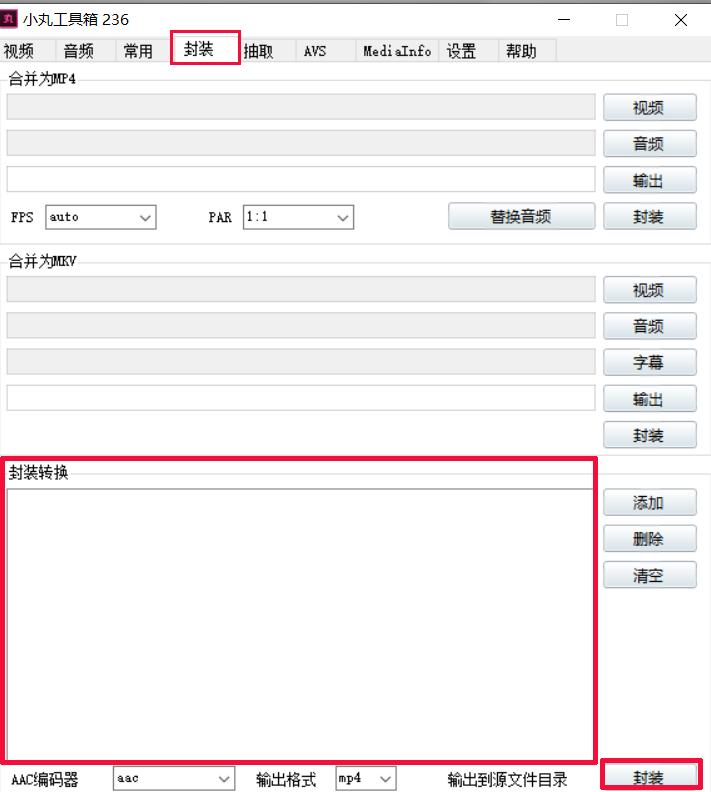This screenshot has width=711, height=792.
Task: Click the 封装转换 file list box
Action: (300, 623)
